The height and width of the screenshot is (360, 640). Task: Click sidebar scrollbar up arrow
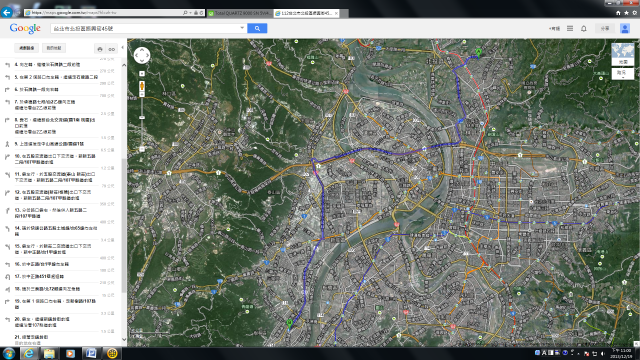coord(124,65)
